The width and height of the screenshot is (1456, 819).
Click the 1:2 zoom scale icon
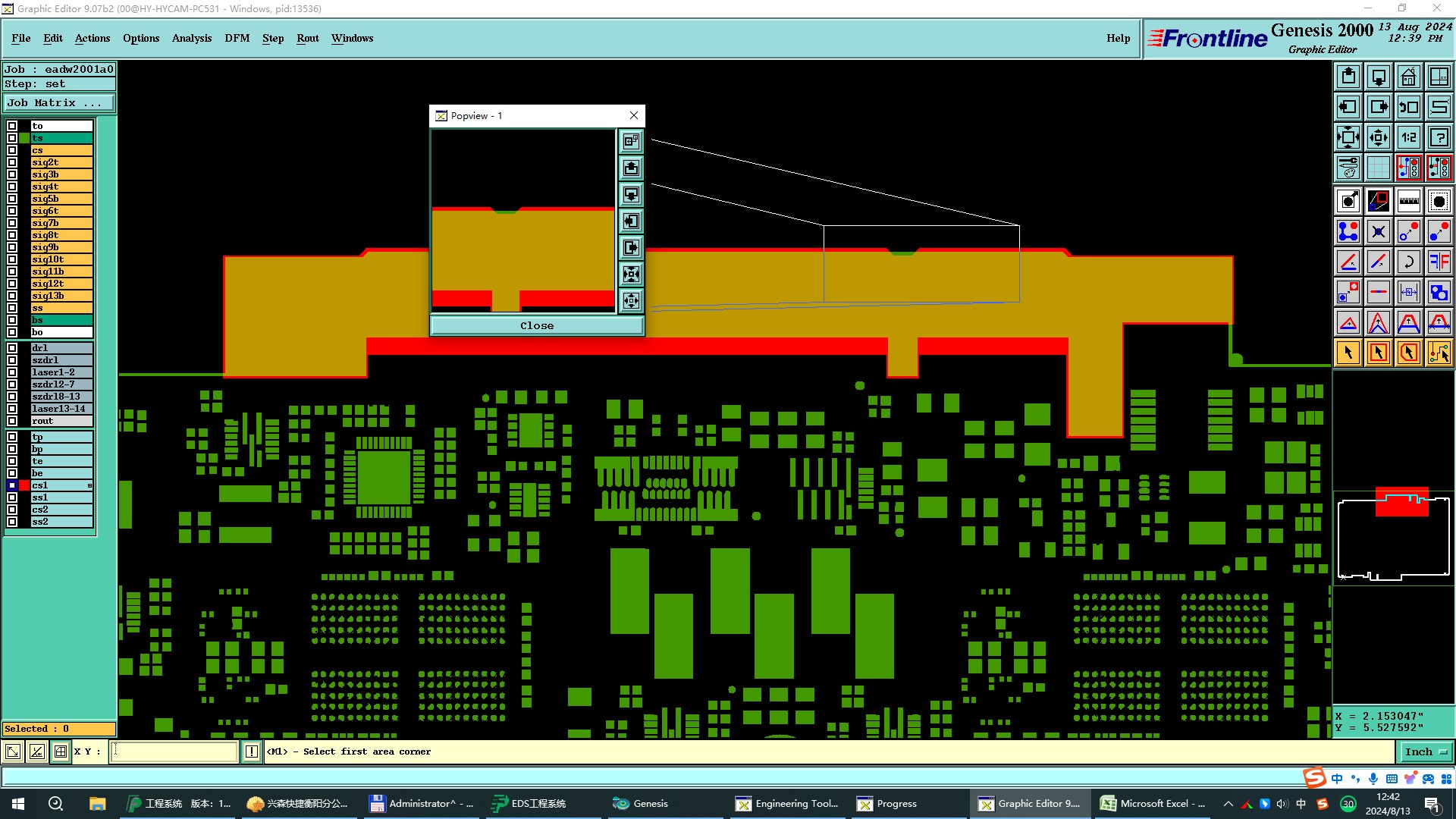coord(1408,137)
